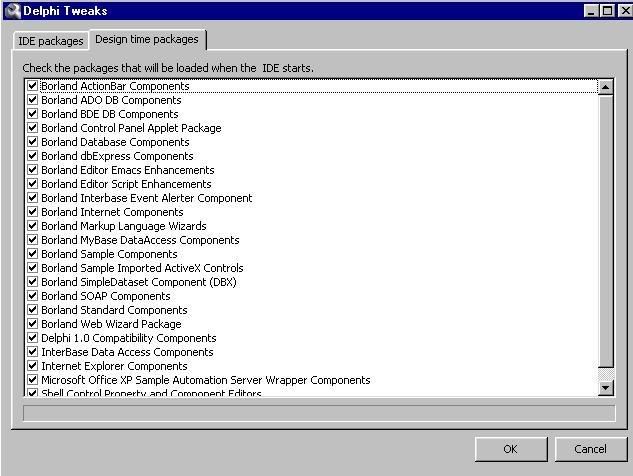Click the Delphi Tweaks title bar icon
633x476 pixels.
12,11
